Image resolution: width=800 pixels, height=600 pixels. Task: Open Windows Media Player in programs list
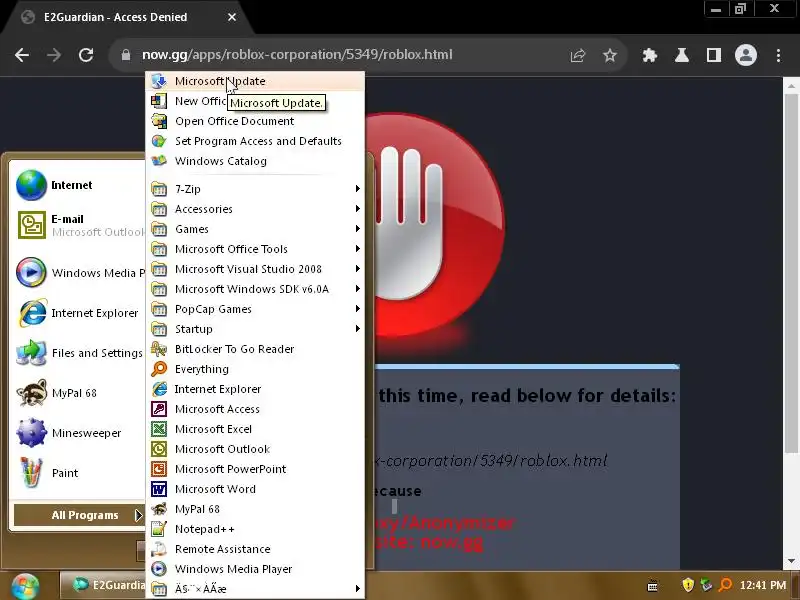click(x=255, y=569)
